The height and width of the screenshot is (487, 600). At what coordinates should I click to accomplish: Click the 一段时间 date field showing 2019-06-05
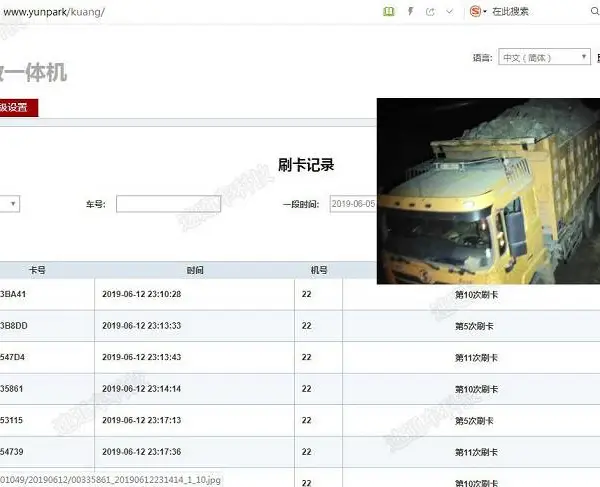[x=353, y=204]
